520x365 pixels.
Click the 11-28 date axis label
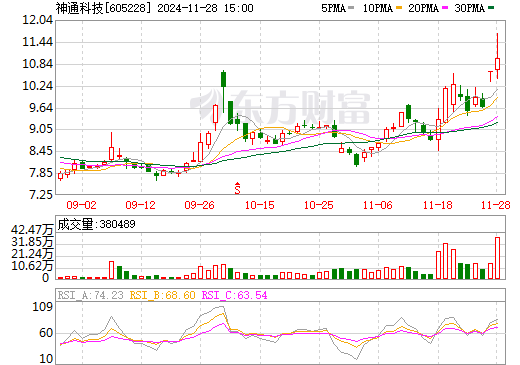point(496,205)
